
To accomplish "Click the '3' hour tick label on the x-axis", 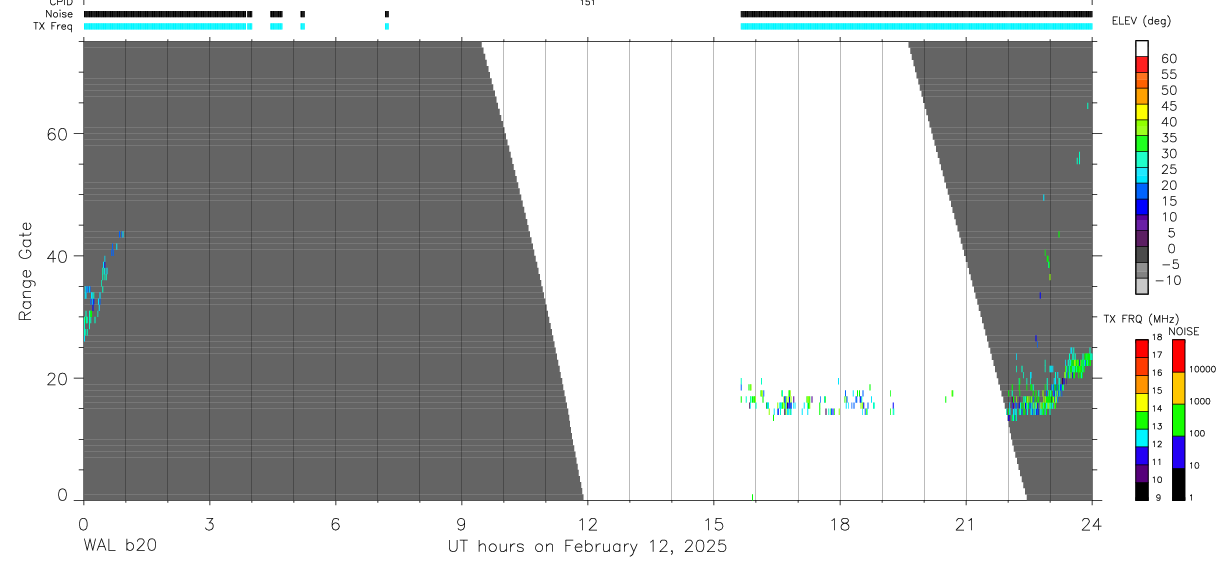I will pos(209,523).
